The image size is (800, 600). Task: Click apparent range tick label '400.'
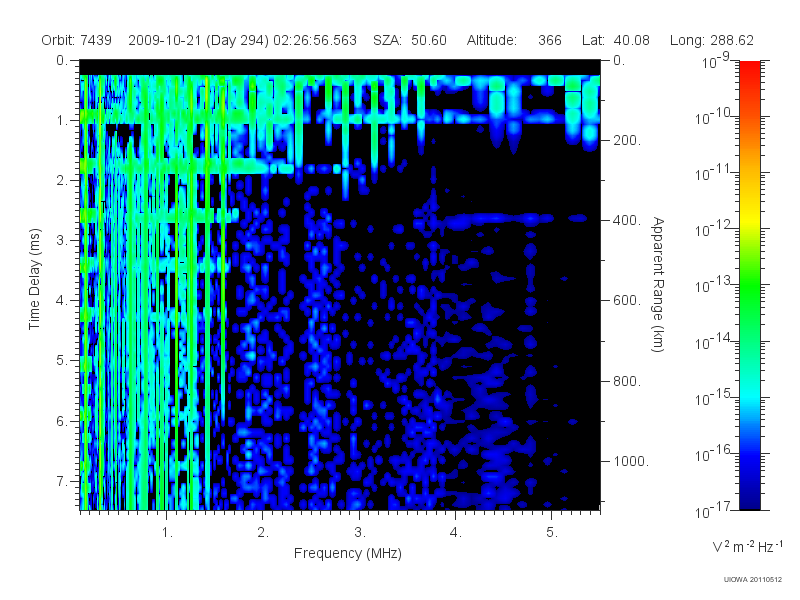[x=627, y=220]
